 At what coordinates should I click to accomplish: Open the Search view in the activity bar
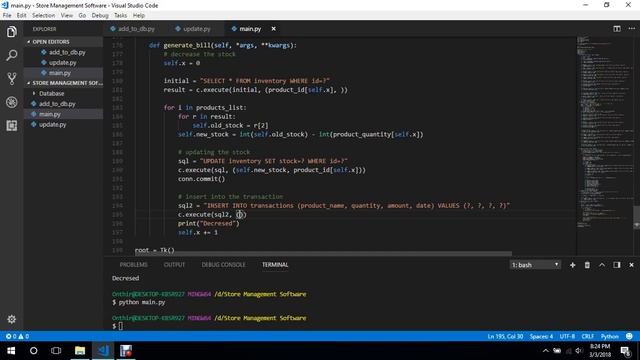[x=11, y=55]
